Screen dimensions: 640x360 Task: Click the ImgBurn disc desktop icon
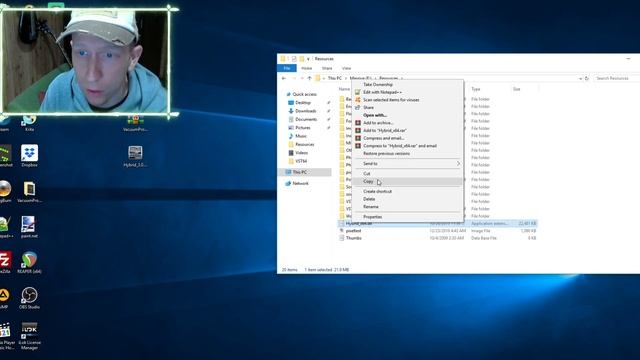pos(5,191)
